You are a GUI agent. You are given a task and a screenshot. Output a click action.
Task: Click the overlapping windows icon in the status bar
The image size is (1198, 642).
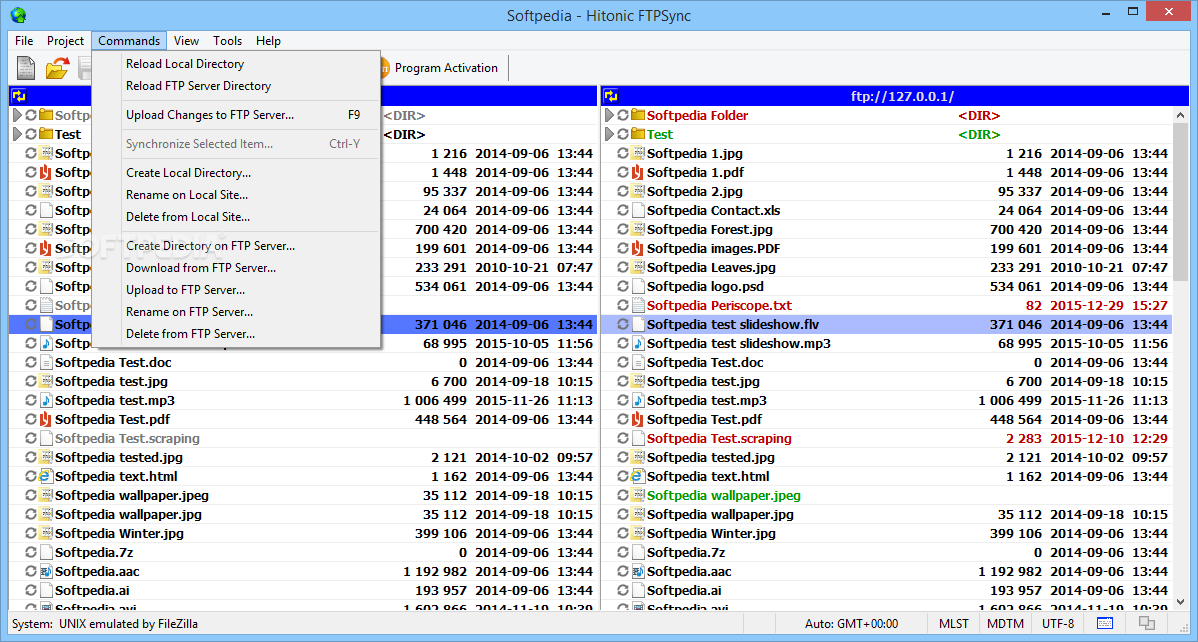click(x=1148, y=624)
